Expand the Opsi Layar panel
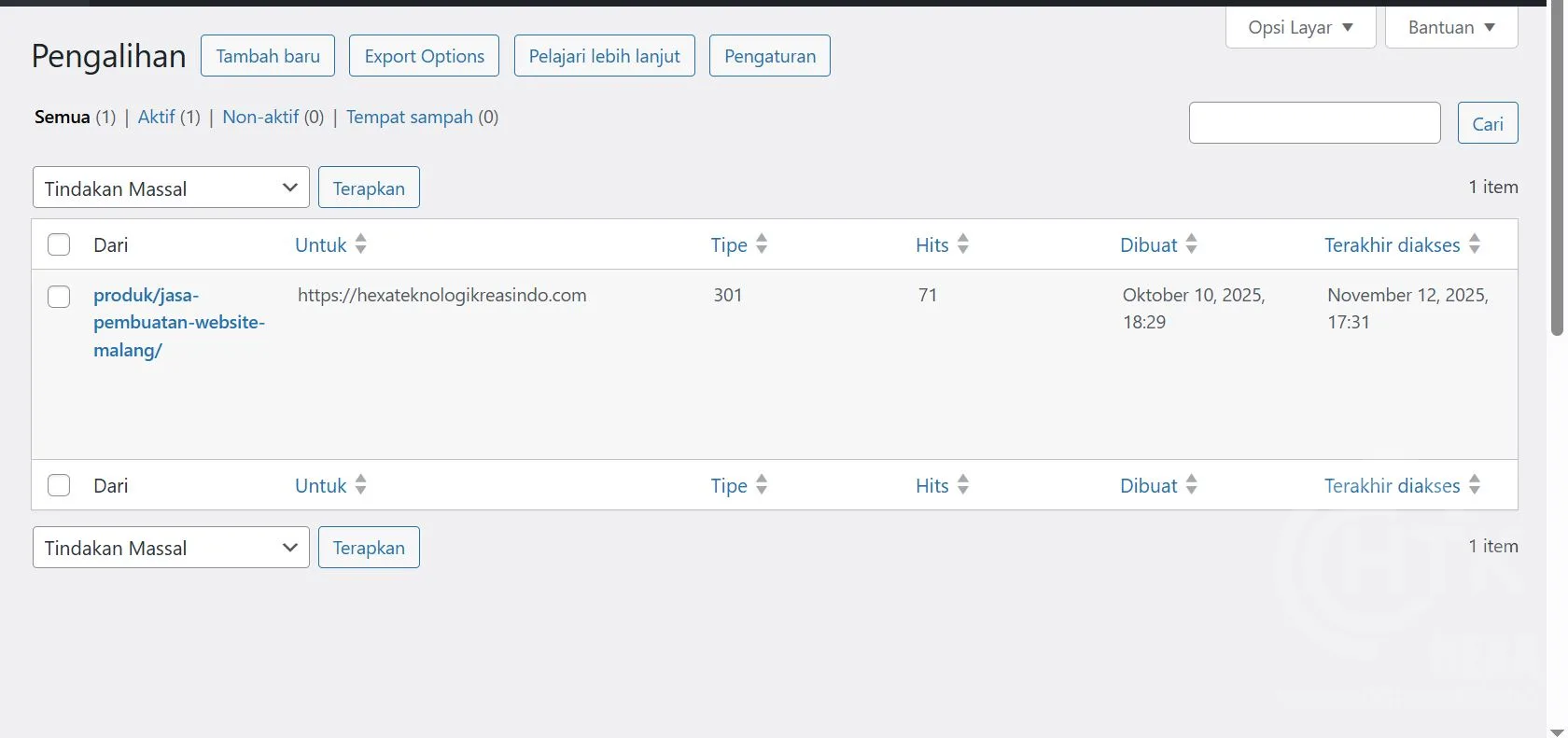This screenshot has width=1568, height=738. (x=1300, y=27)
